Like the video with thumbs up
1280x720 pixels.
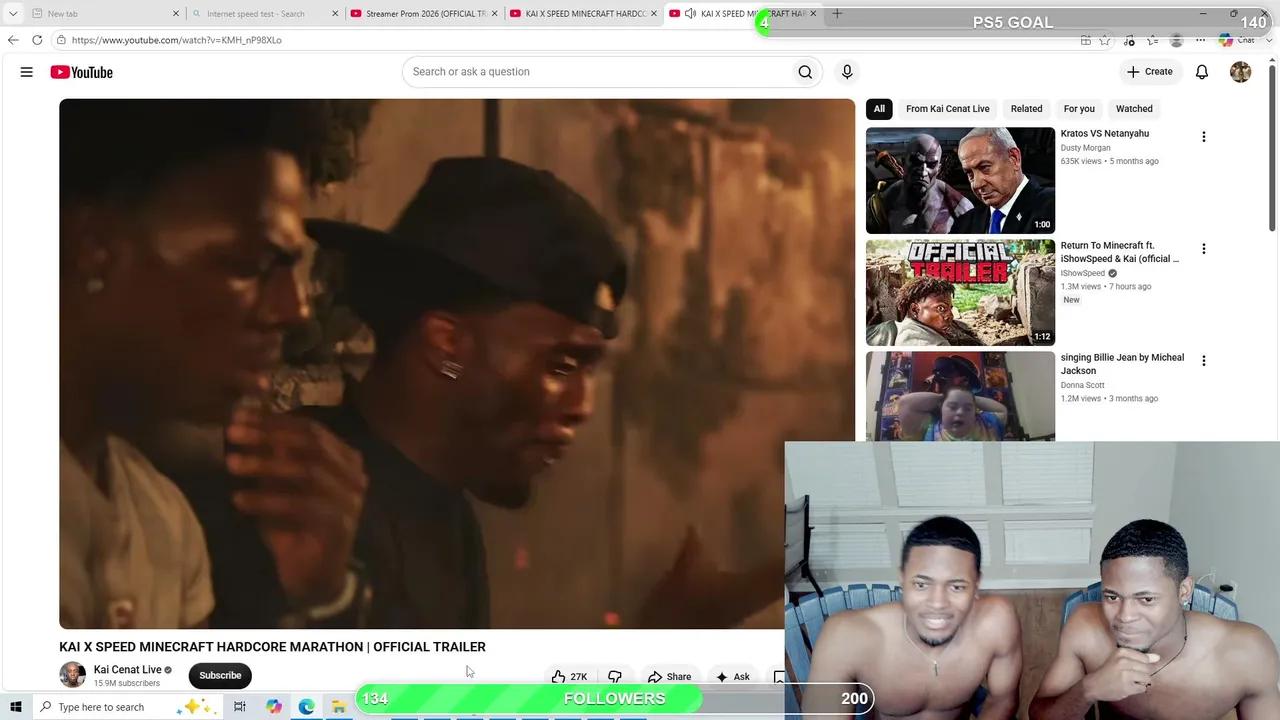pyautogui.click(x=569, y=677)
